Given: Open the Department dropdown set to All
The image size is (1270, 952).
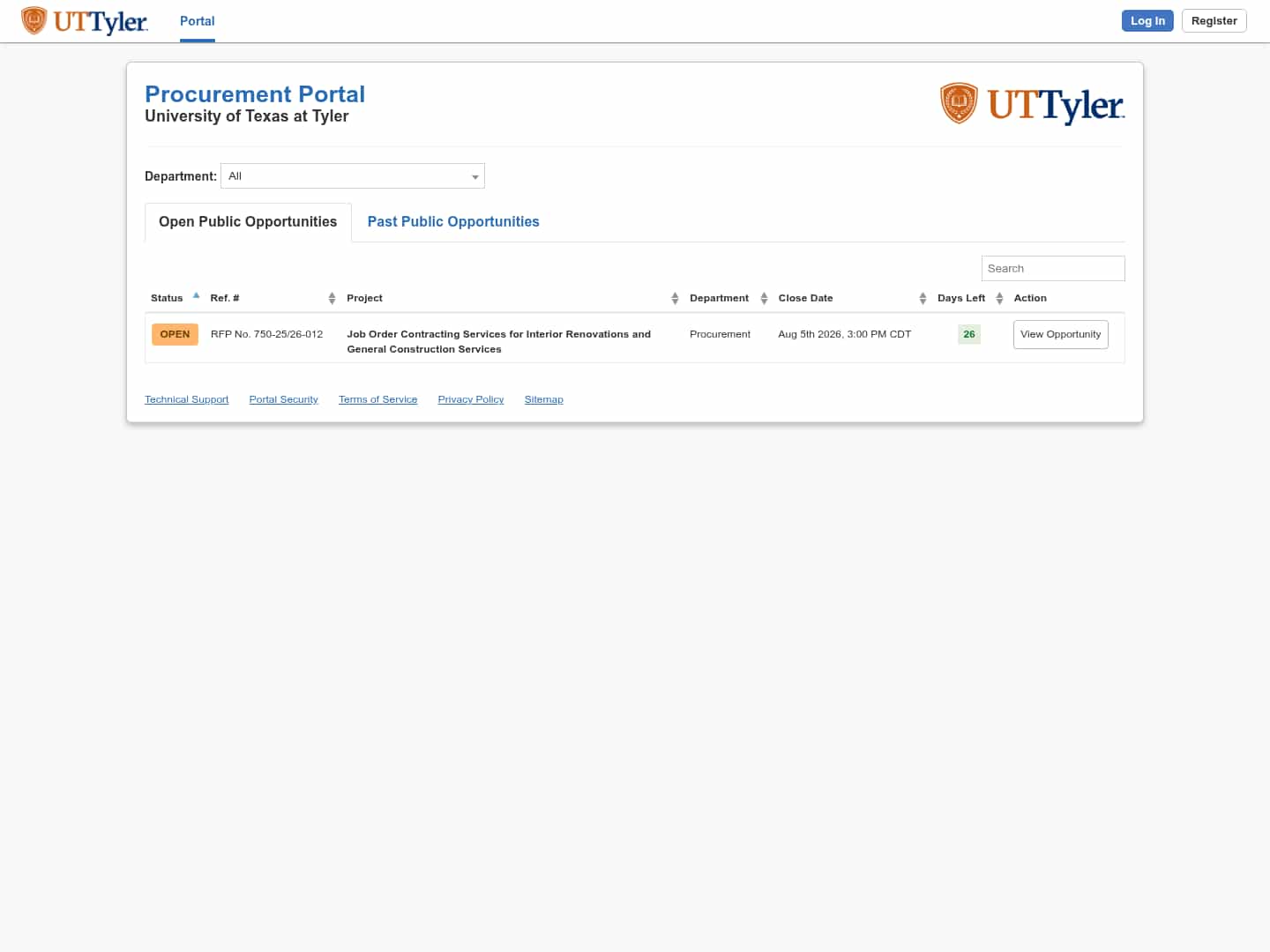Looking at the screenshot, I should [x=353, y=176].
